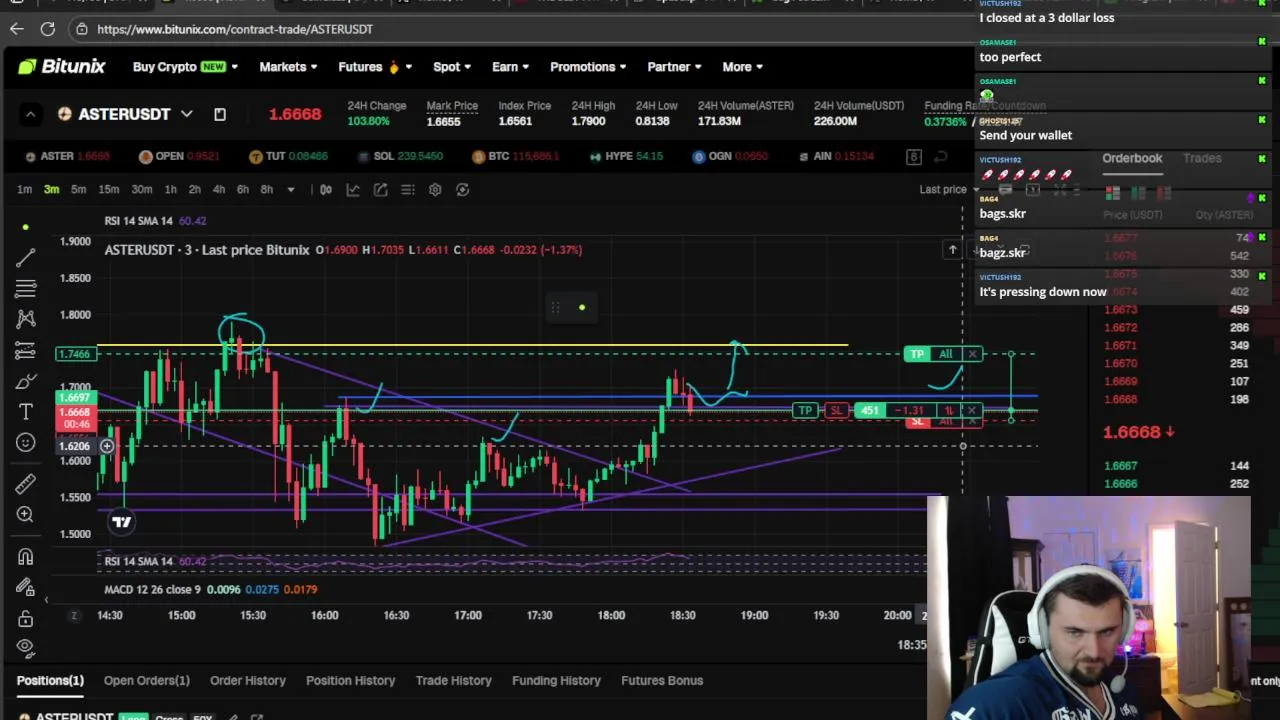Lock all drawing tools
The height and width of the screenshot is (720, 1280).
click(26, 619)
